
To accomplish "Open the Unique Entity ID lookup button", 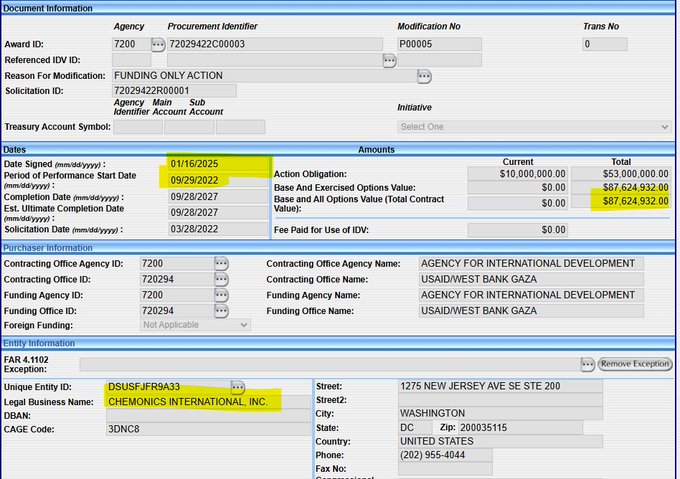I will (238, 387).
